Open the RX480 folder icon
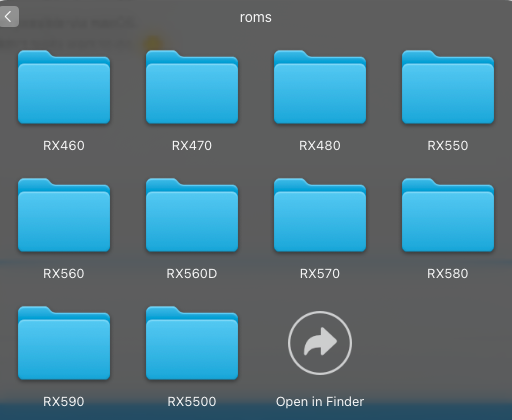 (x=320, y=87)
